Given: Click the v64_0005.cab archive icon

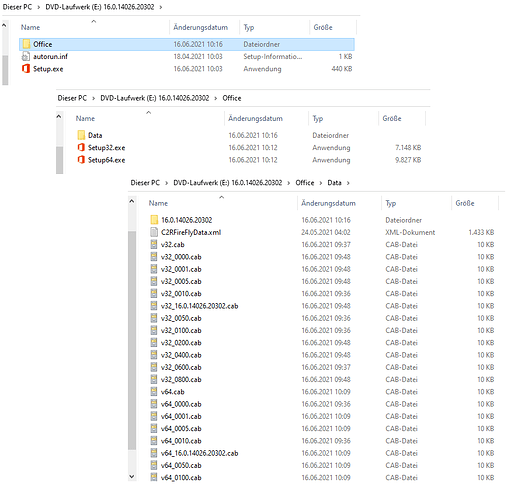Looking at the screenshot, I should [154, 428].
